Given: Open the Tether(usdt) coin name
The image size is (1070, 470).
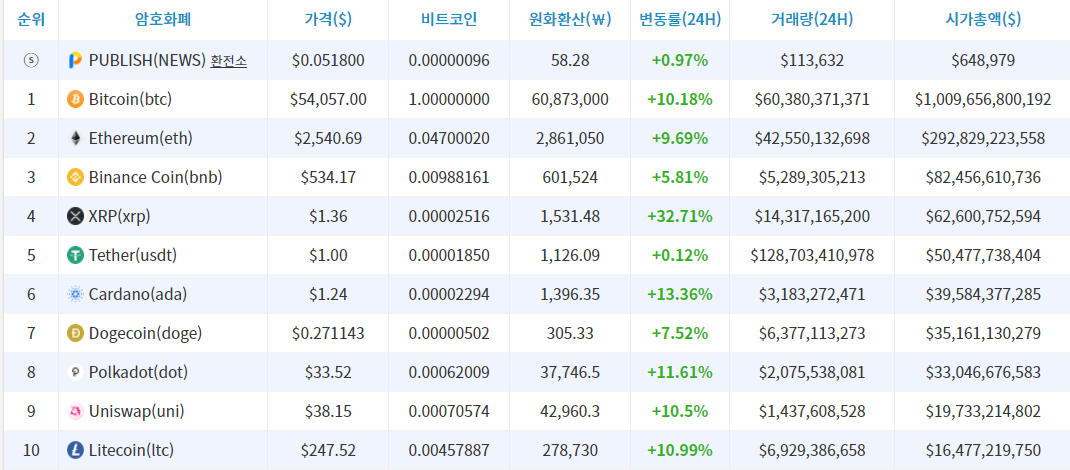Looking at the screenshot, I should pos(132,256).
